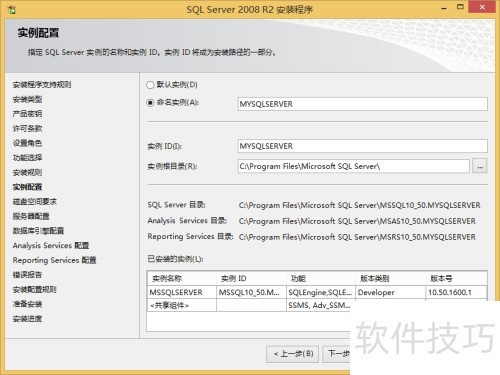Select 安装类型 step in sidebar

point(27,99)
